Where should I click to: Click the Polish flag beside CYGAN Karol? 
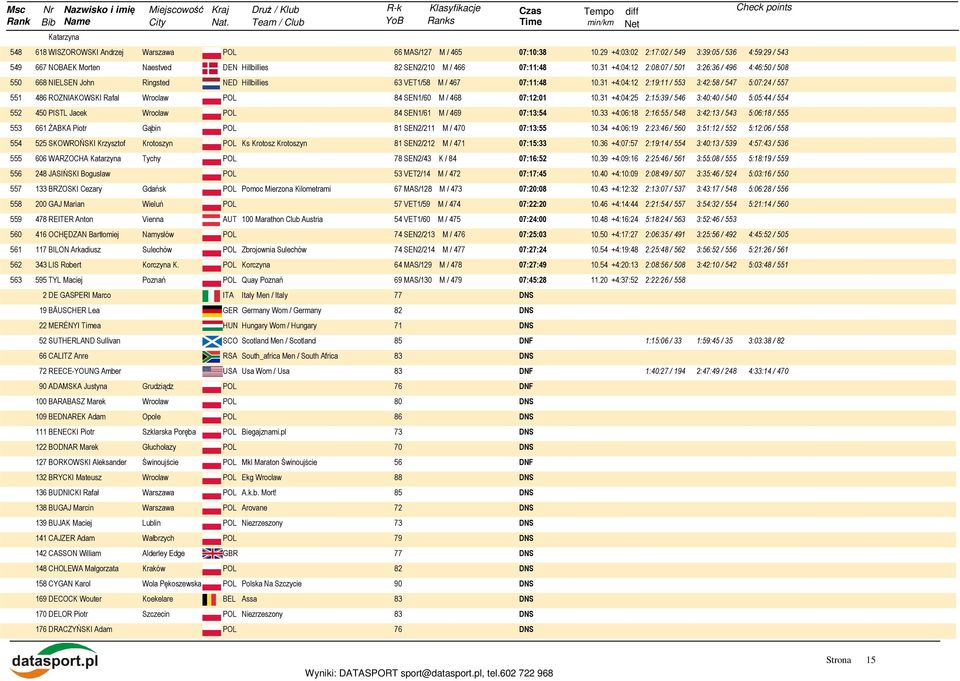tap(211, 584)
